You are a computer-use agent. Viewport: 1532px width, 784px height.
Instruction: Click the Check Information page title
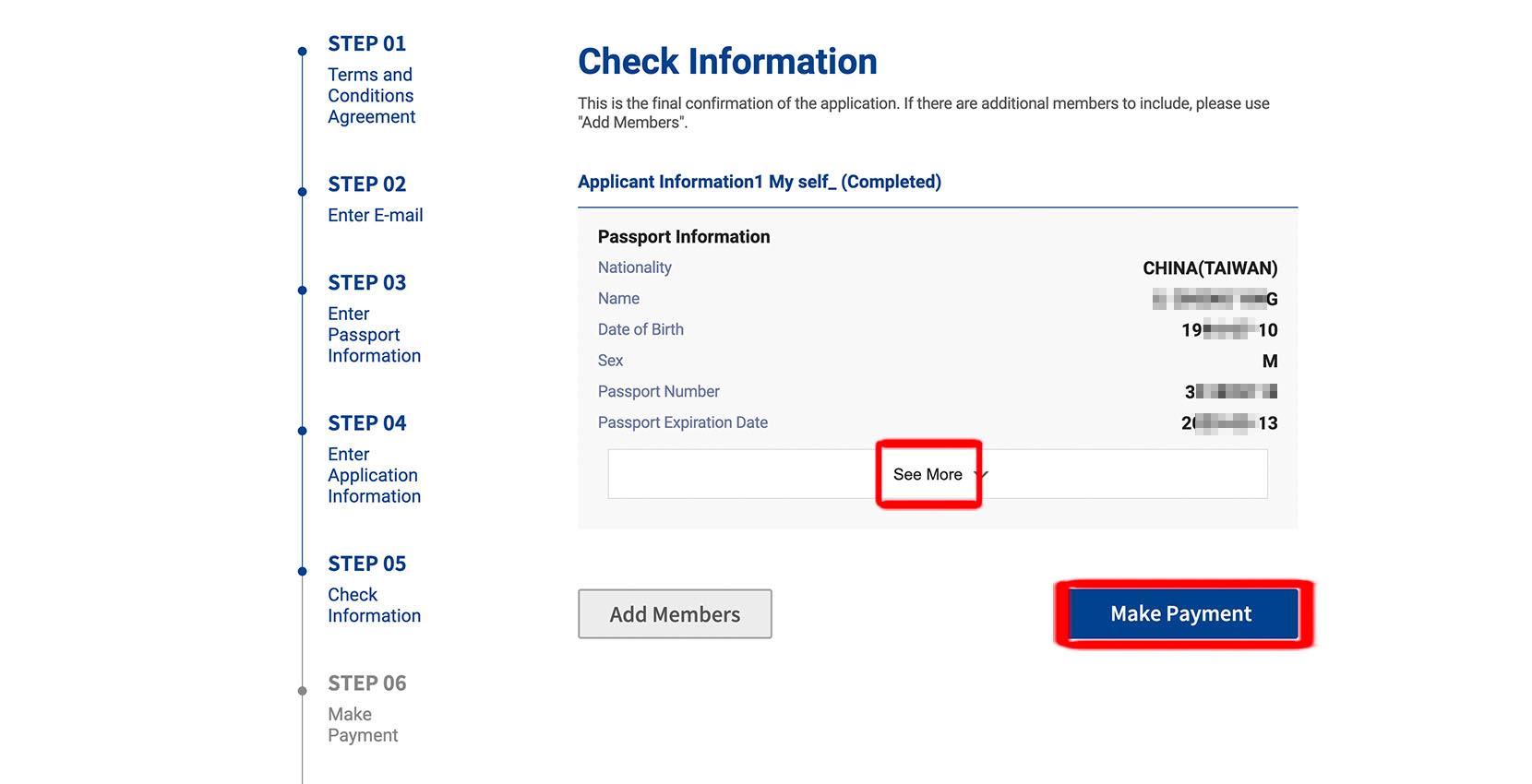(x=727, y=62)
